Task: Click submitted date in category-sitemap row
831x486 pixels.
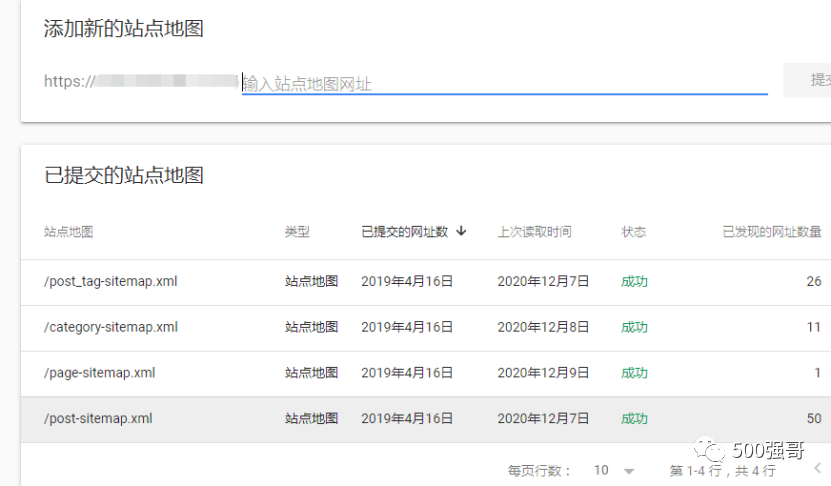Action: click(407, 327)
